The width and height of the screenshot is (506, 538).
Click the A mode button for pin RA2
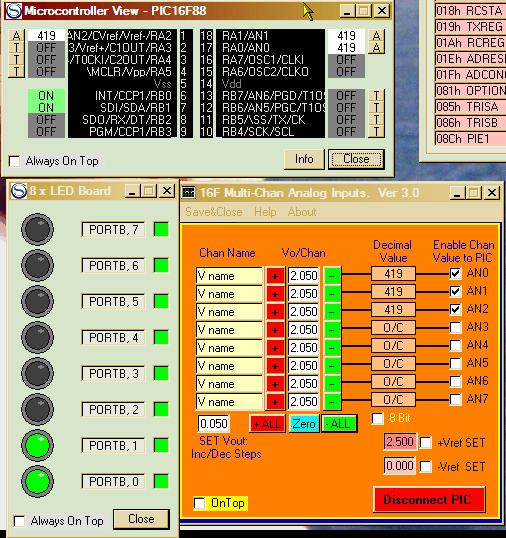pos(16,35)
